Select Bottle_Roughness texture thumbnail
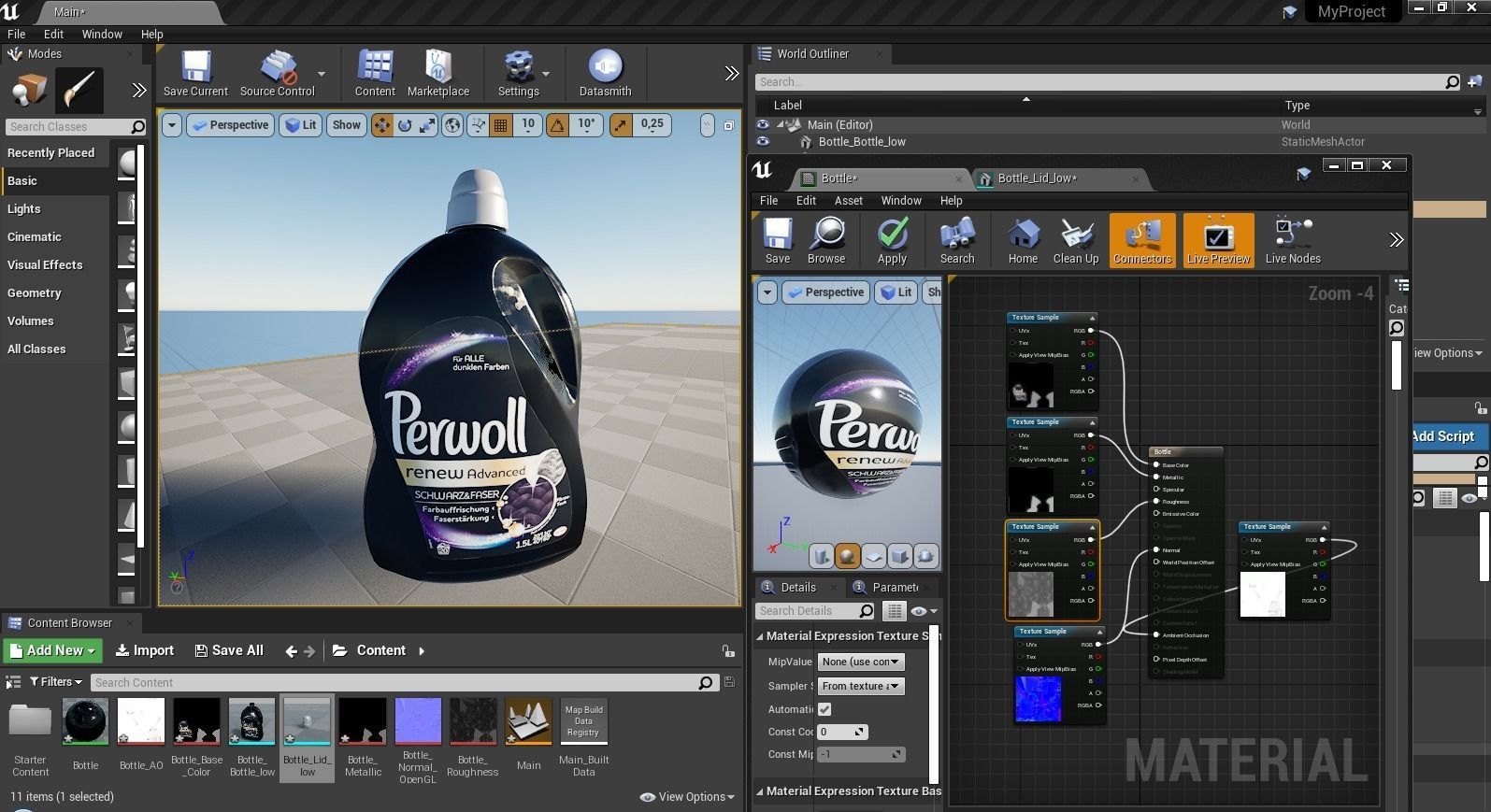Screen dimensions: 1491x812 [473, 721]
